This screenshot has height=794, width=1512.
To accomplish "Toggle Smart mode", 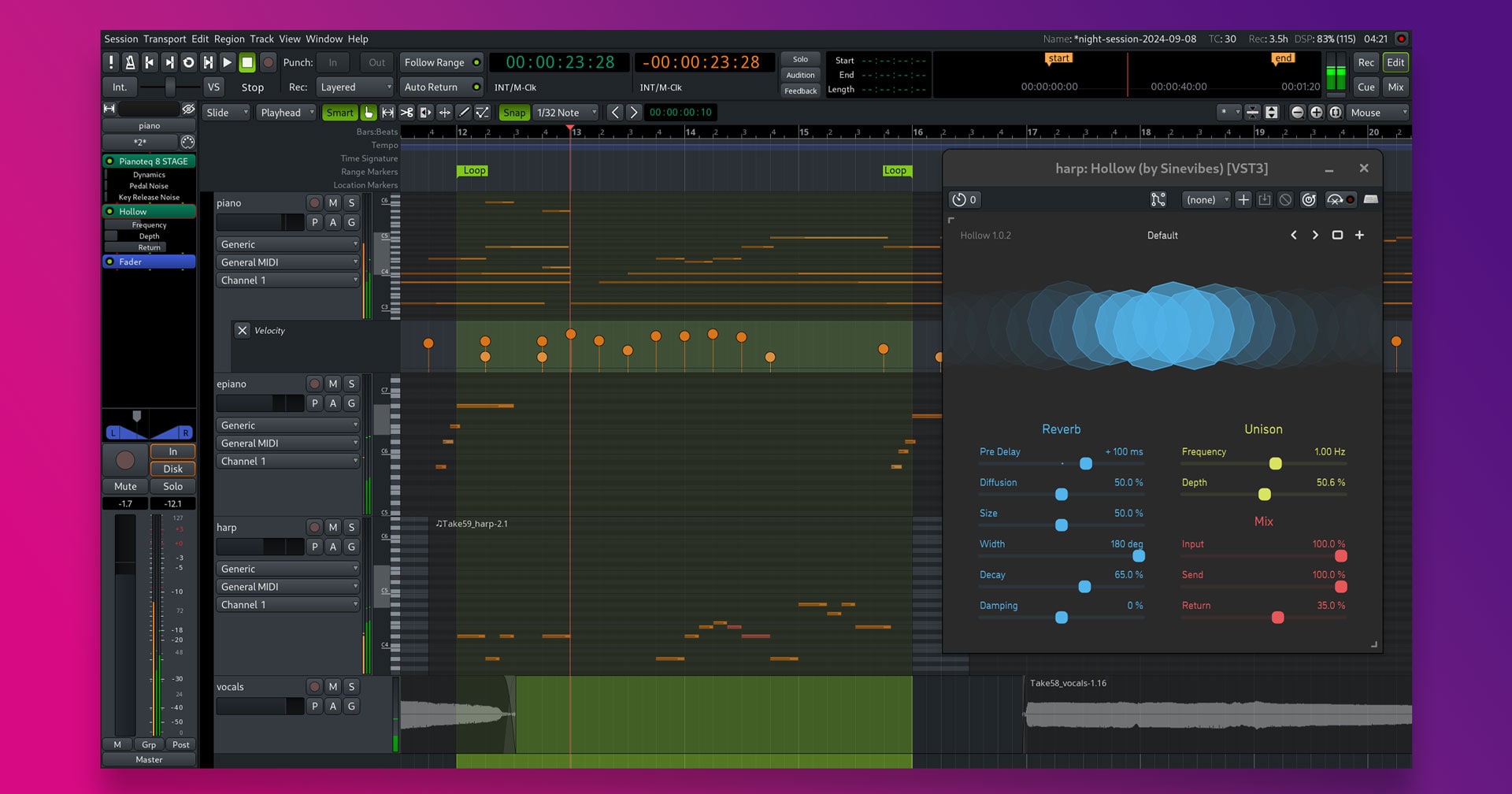I will (339, 113).
